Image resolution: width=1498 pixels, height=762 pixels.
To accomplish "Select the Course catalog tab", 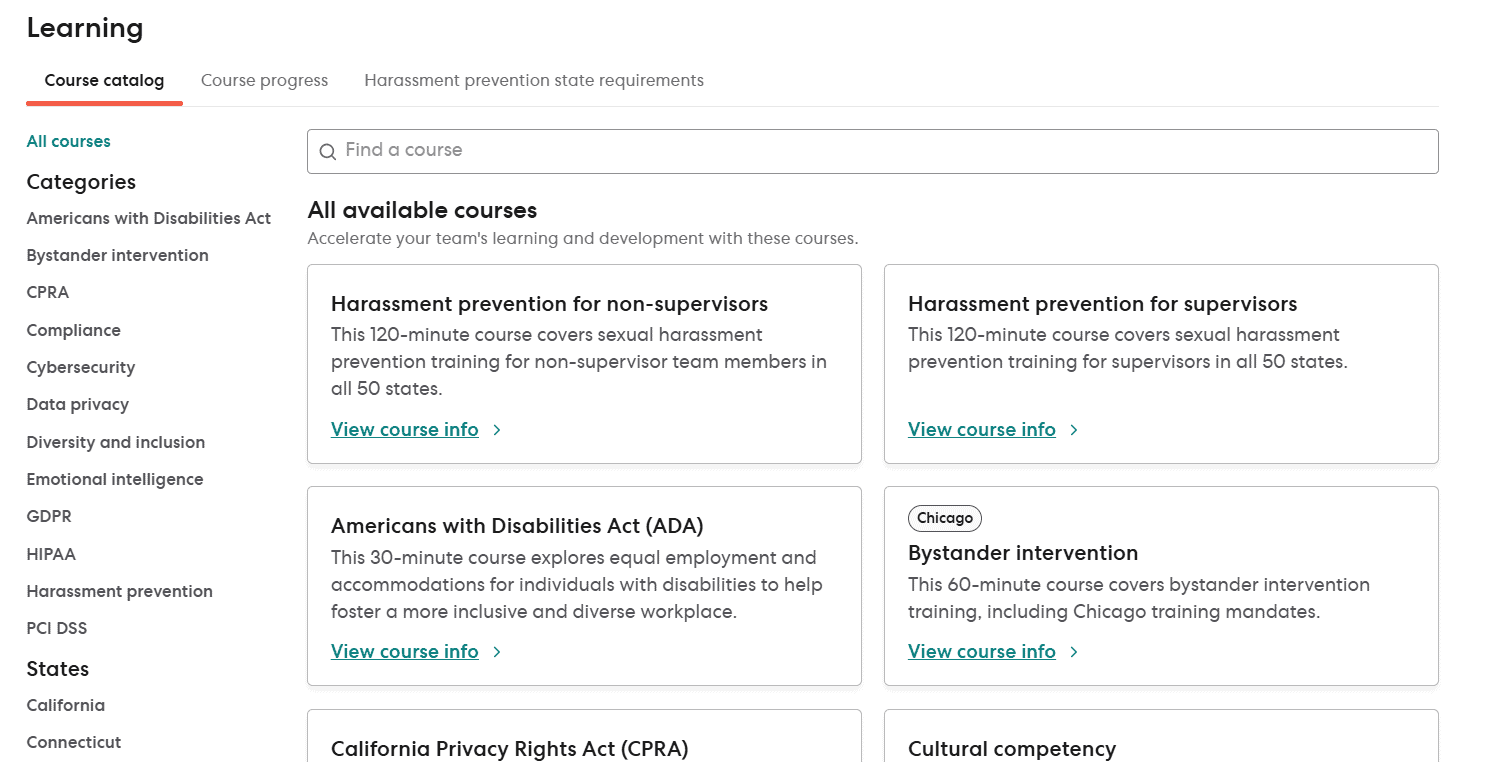I will (104, 81).
